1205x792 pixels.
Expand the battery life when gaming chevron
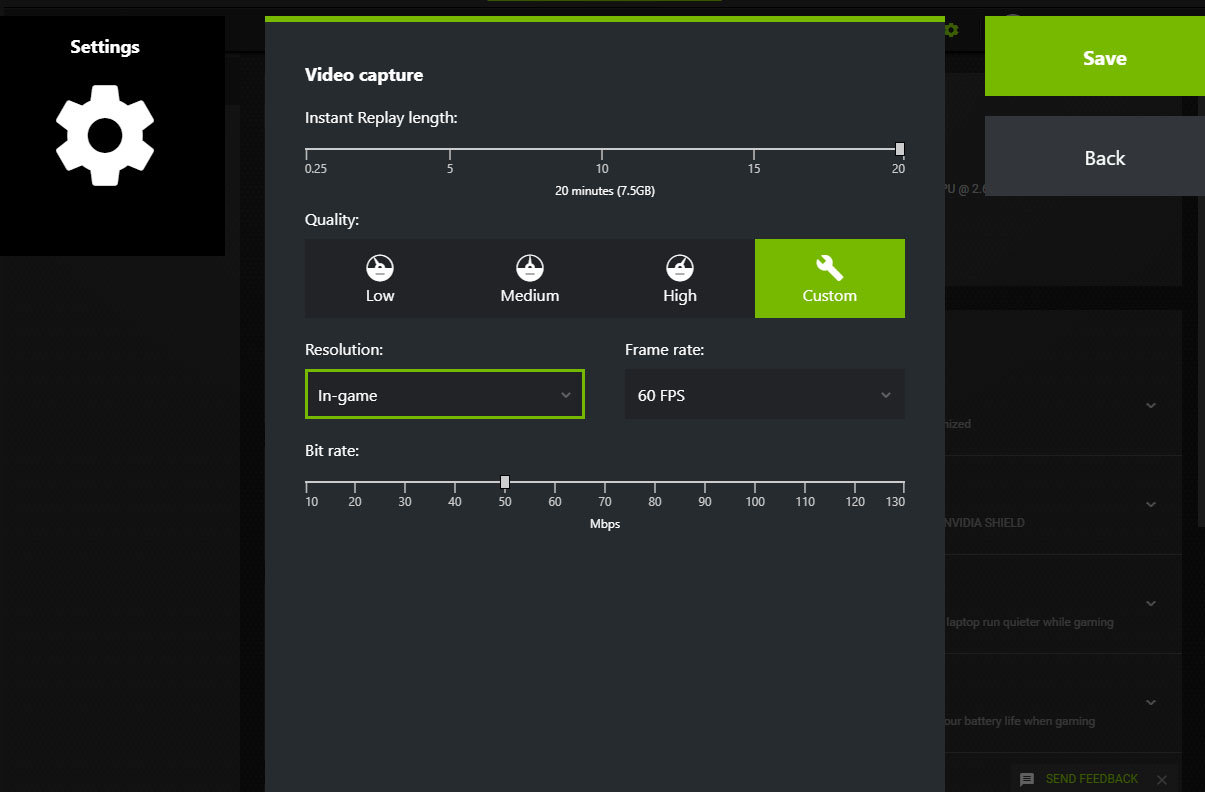point(1151,702)
